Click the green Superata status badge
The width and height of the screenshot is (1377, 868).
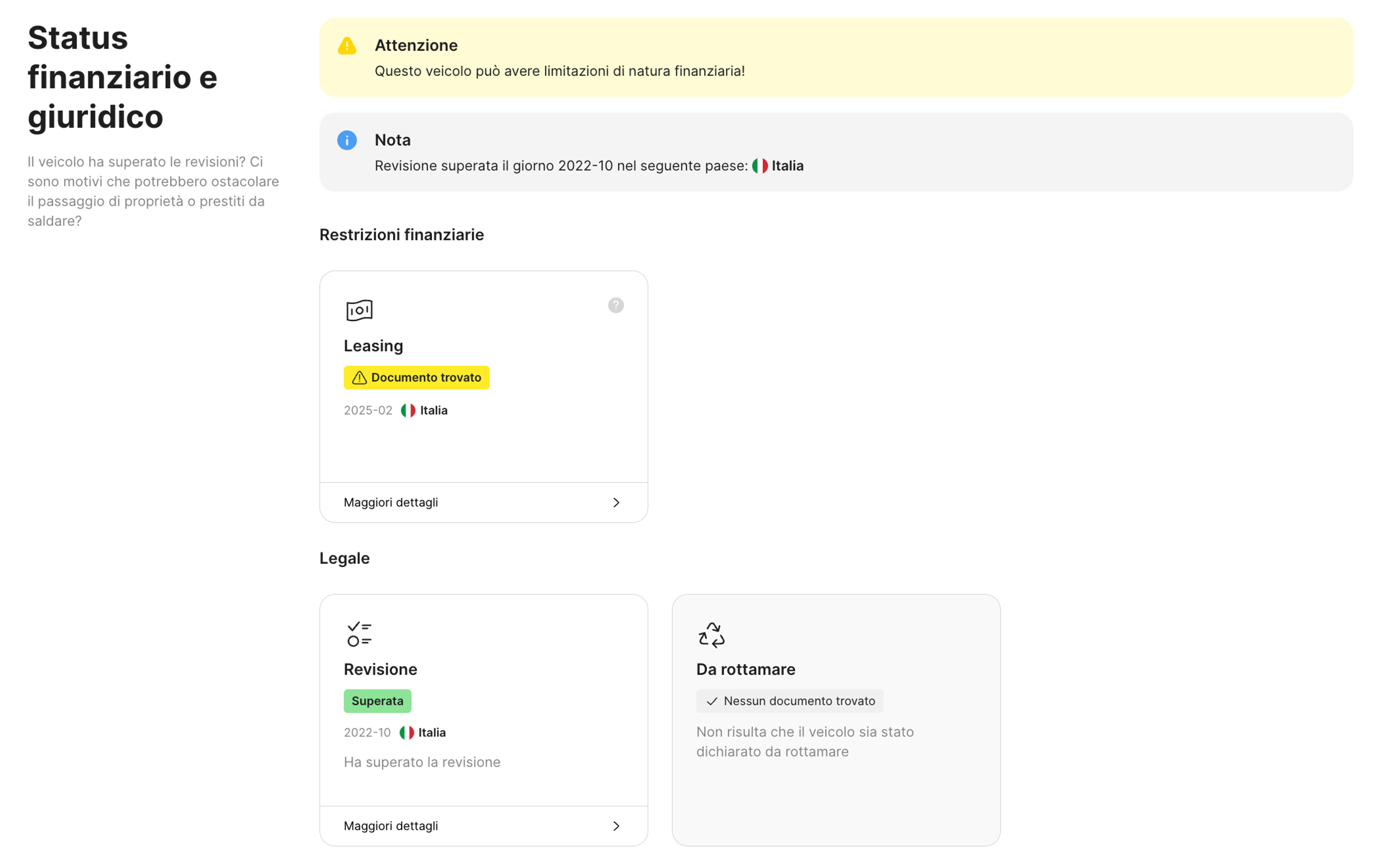tap(377, 701)
